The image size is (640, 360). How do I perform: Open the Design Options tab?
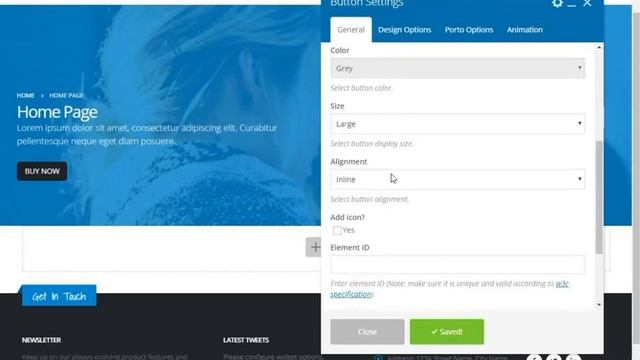pos(404,29)
